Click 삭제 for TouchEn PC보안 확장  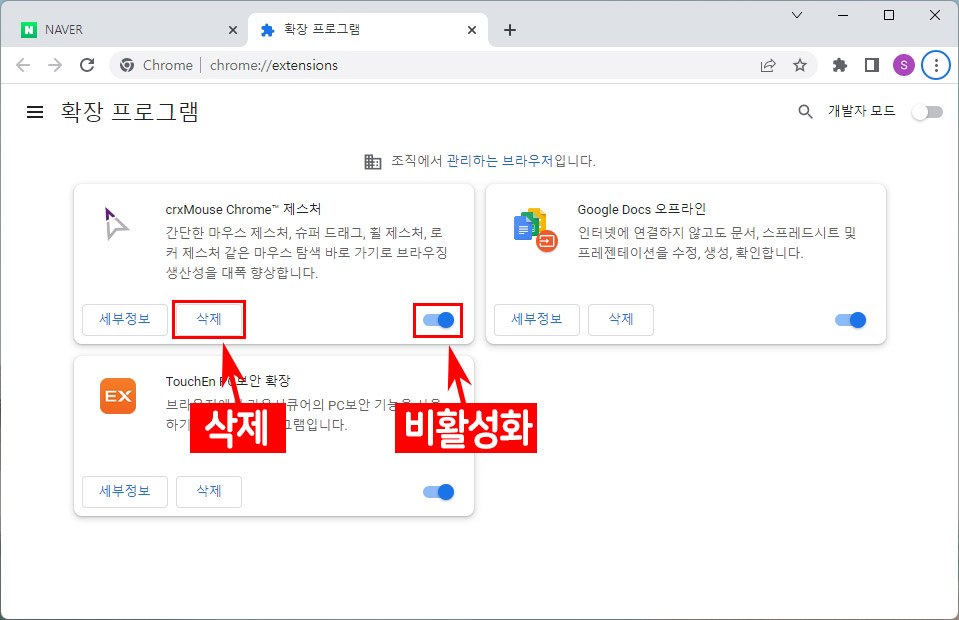coord(209,492)
